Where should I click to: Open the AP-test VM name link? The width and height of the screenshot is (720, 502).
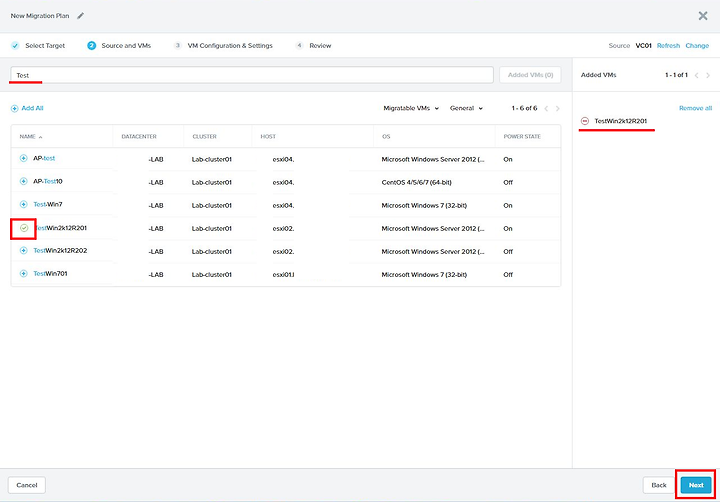pyautogui.click(x=44, y=158)
